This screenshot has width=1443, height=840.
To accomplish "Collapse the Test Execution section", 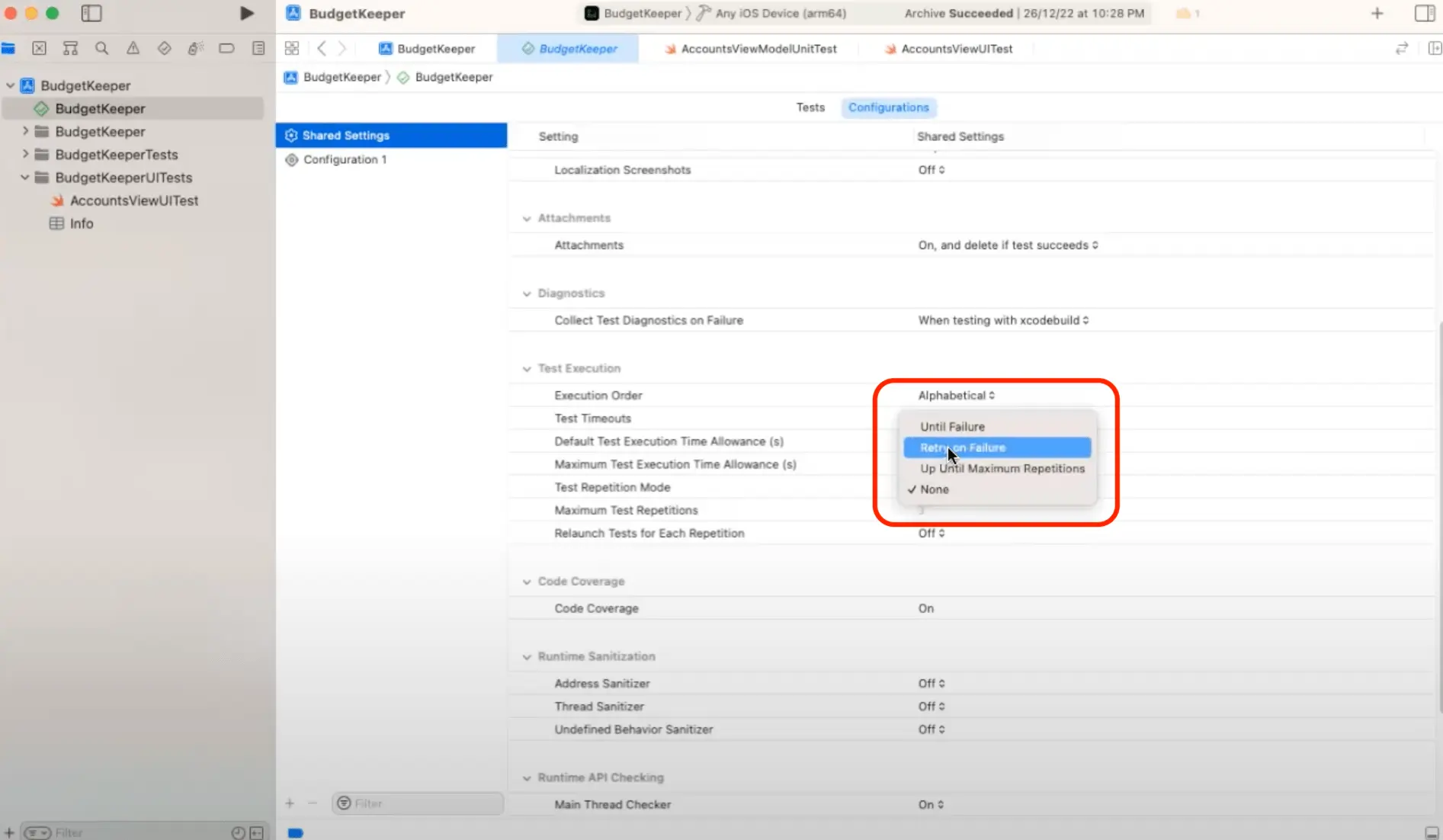I will click(x=527, y=369).
